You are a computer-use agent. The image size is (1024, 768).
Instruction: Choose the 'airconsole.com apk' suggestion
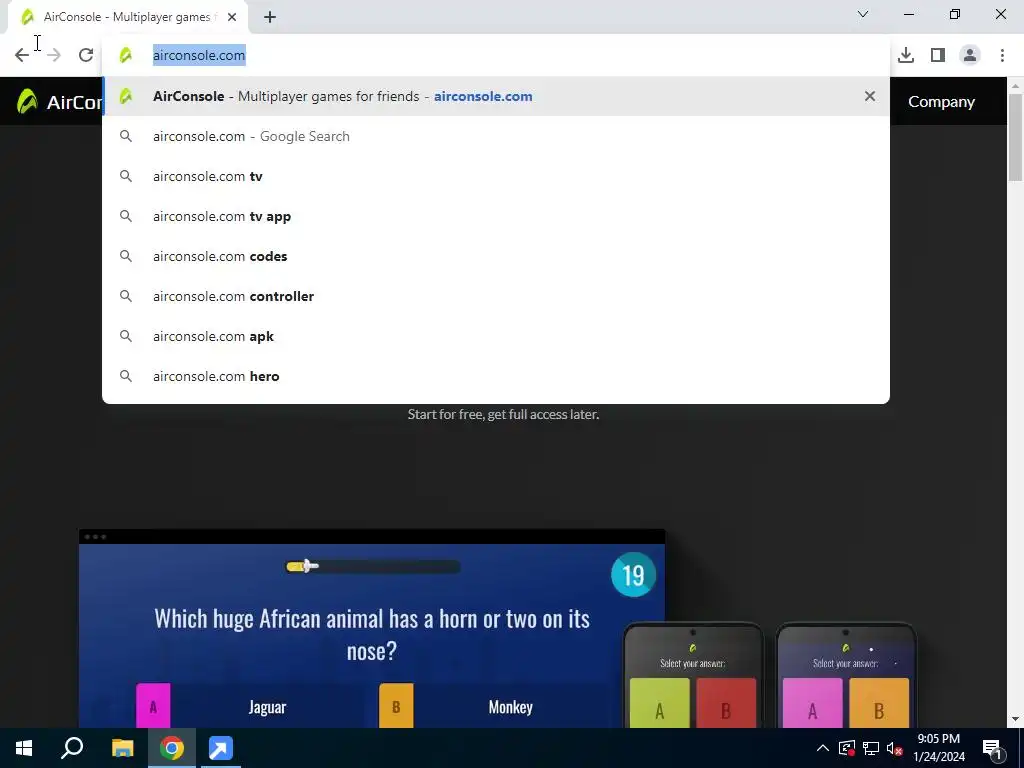(x=496, y=336)
